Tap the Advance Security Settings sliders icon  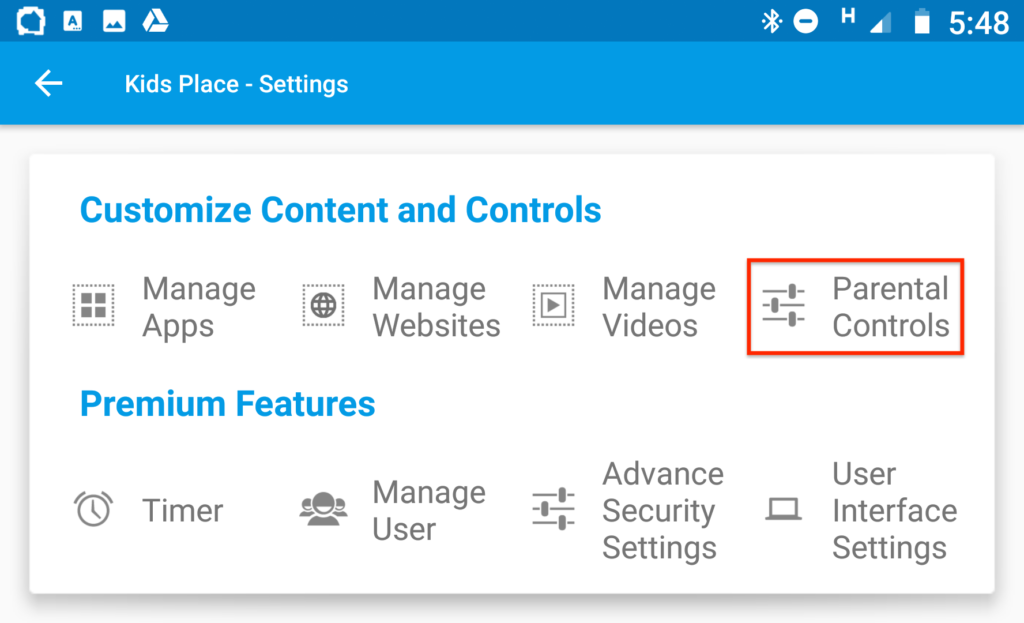point(553,509)
